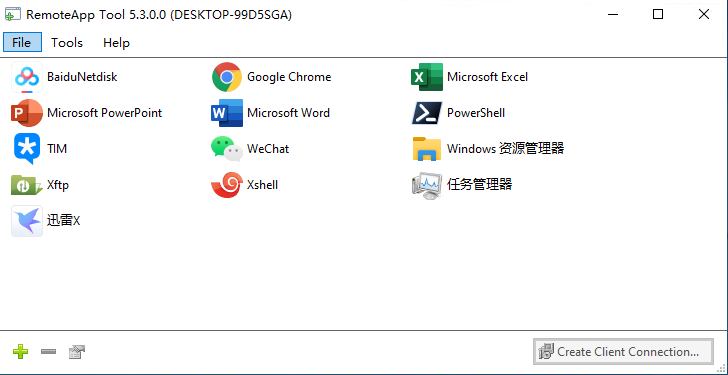728x375 pixels.
Task: Click the 迅雷X label text
Action: point(64,220)
